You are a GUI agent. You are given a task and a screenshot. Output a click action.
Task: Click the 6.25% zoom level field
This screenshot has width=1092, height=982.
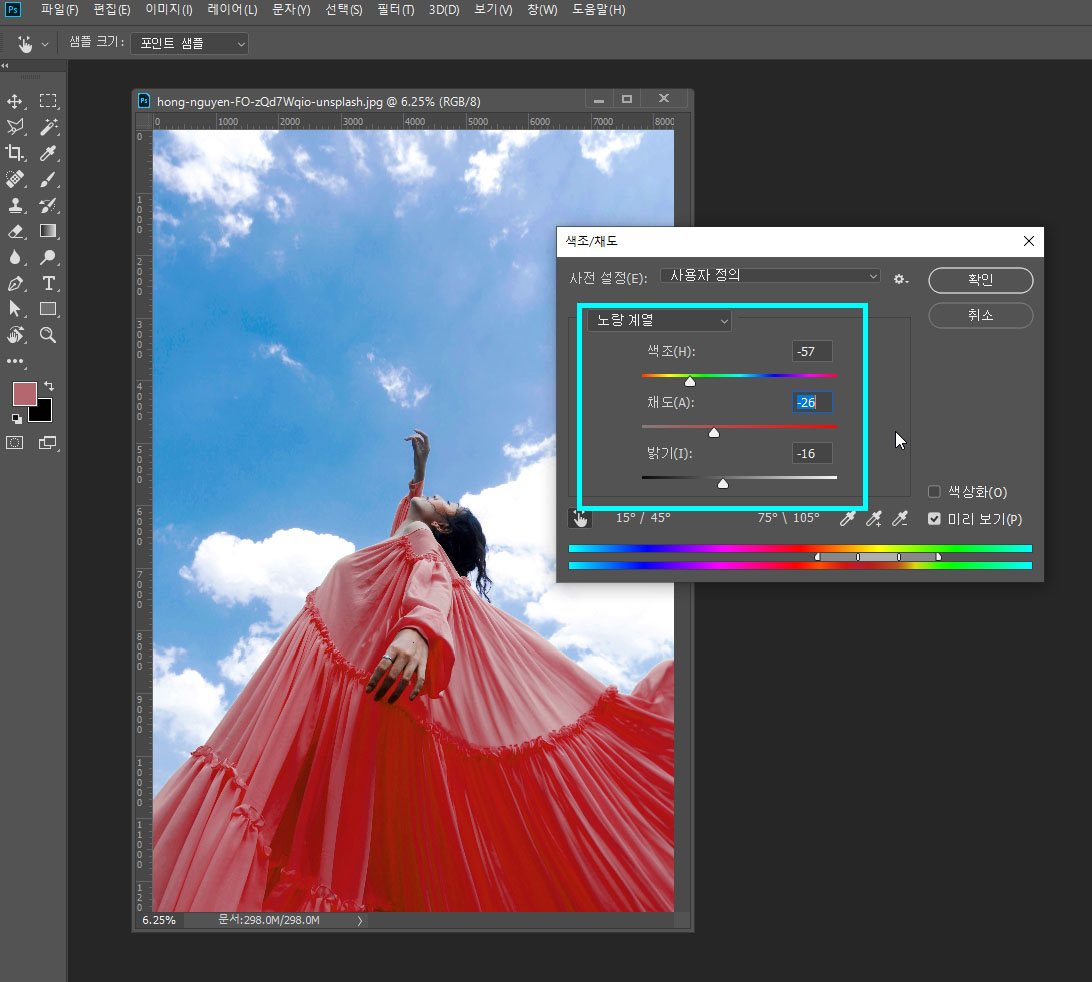point(159,921)
